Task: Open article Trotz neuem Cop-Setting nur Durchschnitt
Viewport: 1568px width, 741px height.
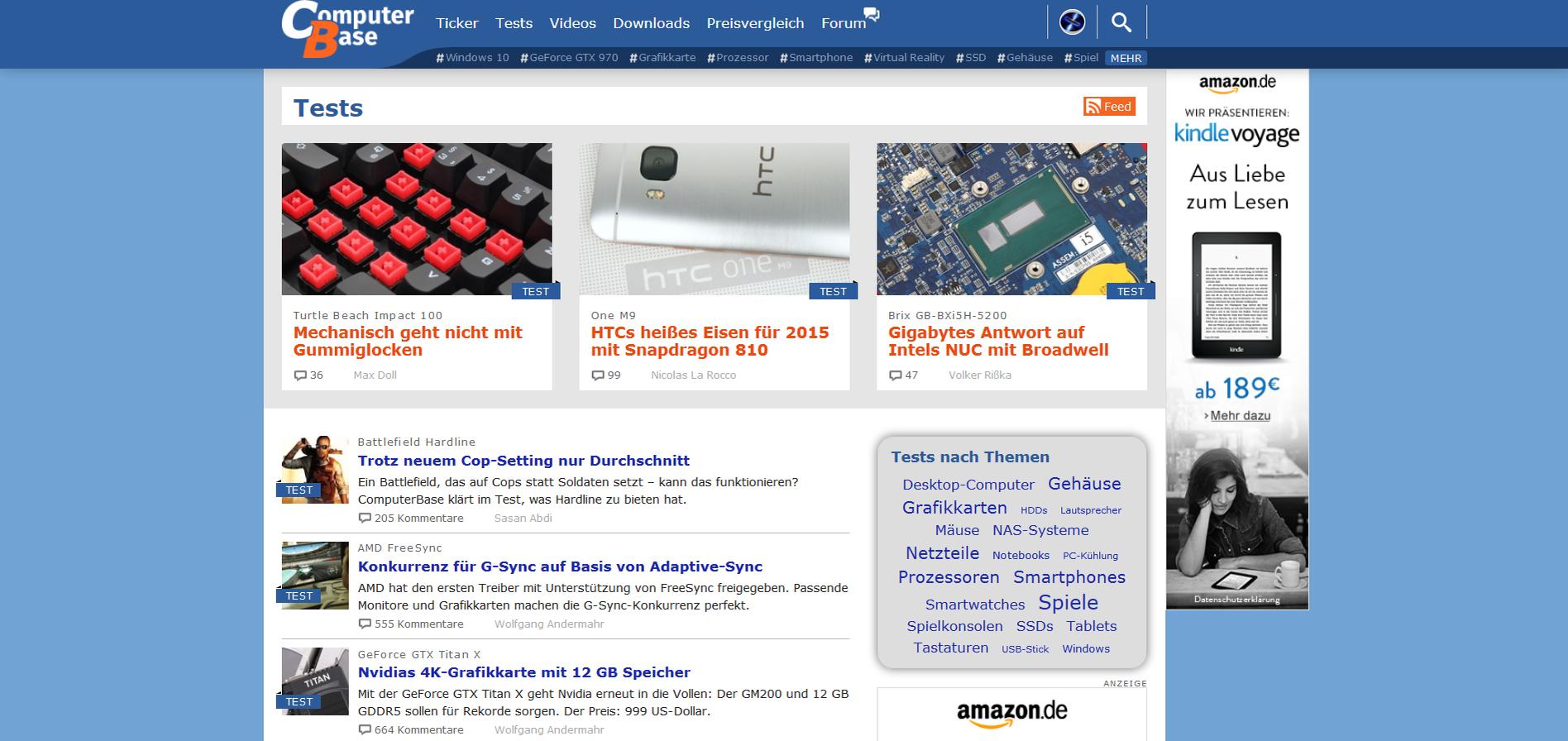Action: 523,461
